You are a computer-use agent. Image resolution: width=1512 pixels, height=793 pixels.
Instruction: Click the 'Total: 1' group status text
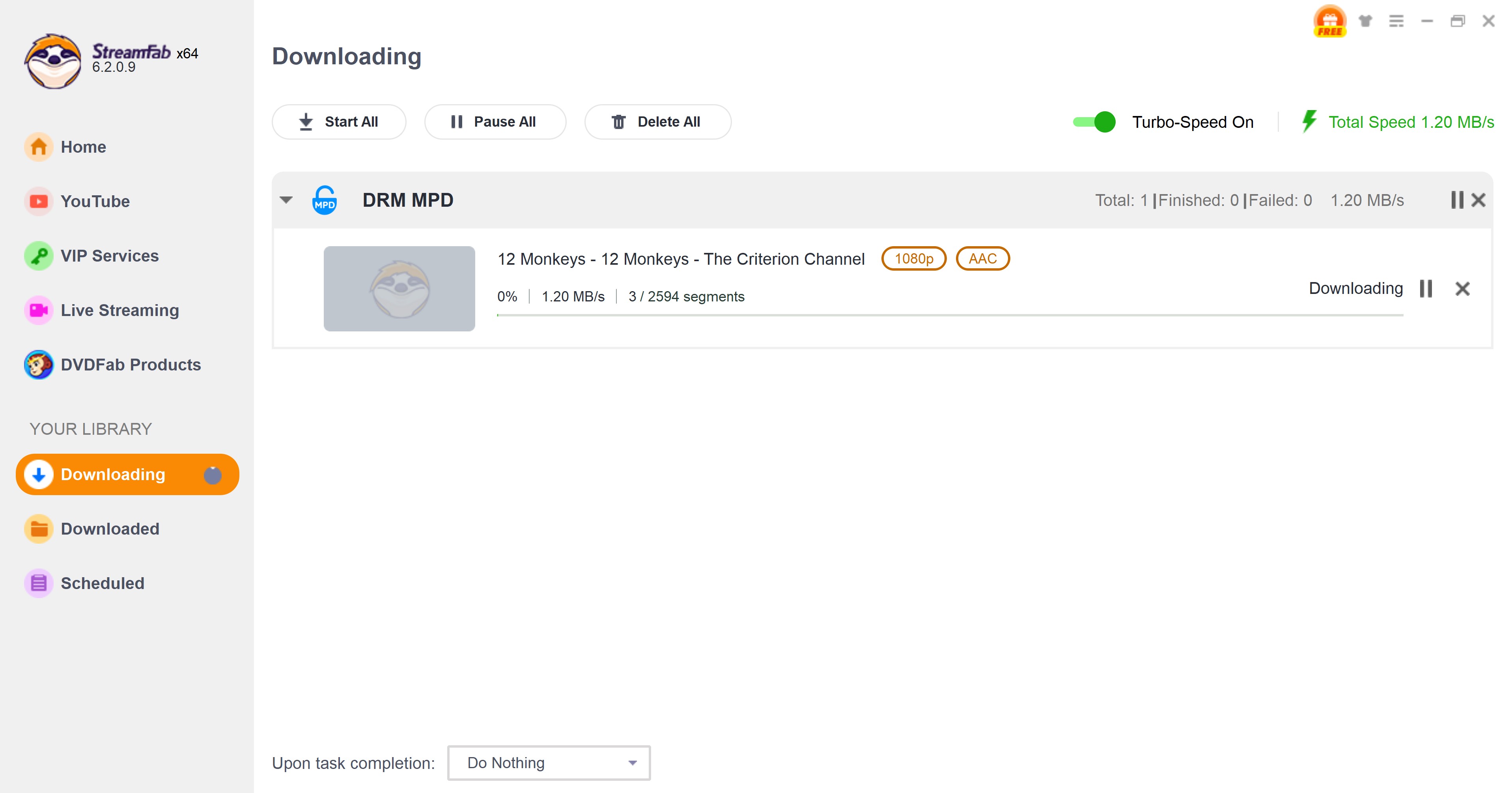coord(1121,200)
